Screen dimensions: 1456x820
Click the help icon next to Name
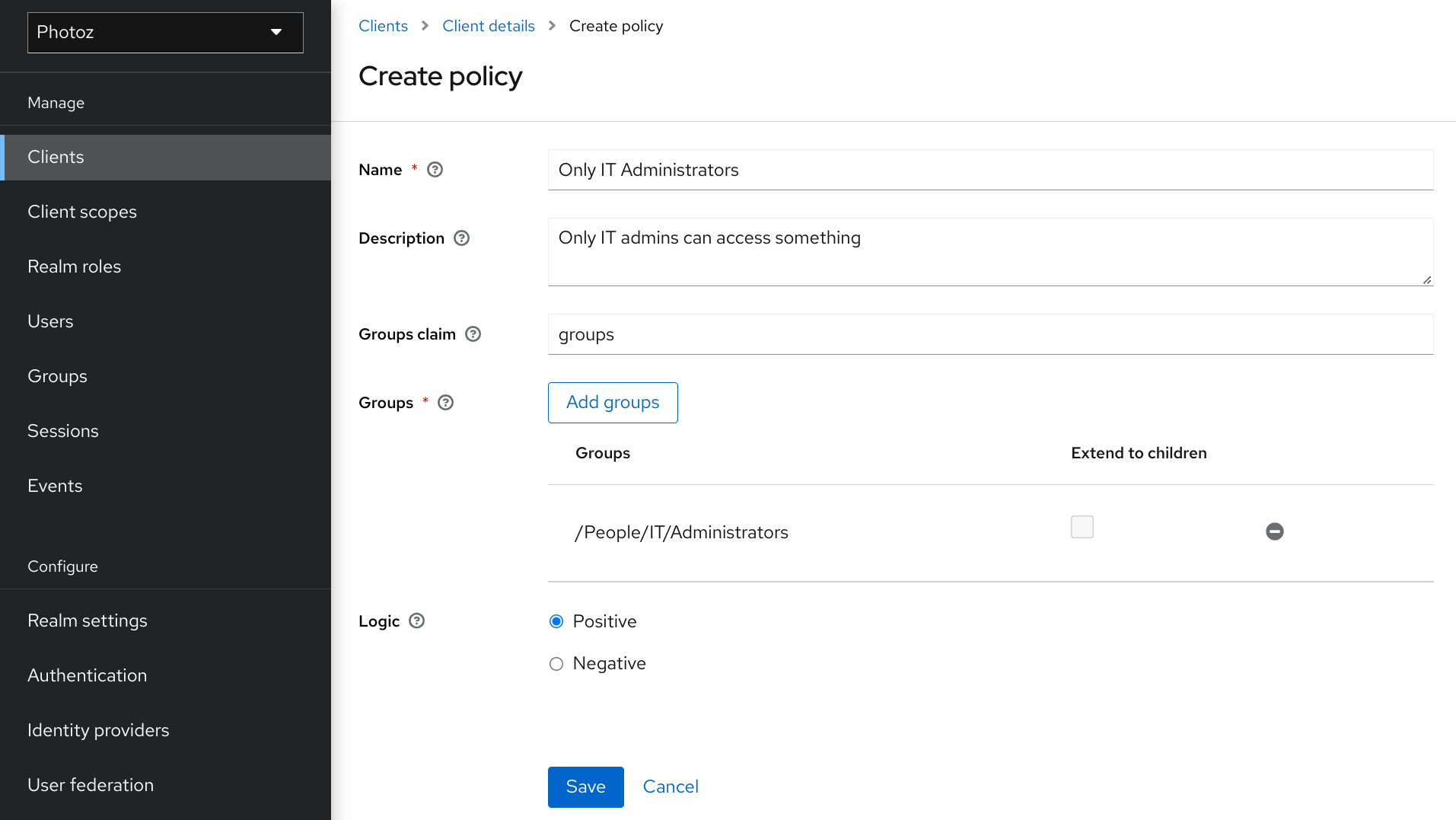click(434, 170)
